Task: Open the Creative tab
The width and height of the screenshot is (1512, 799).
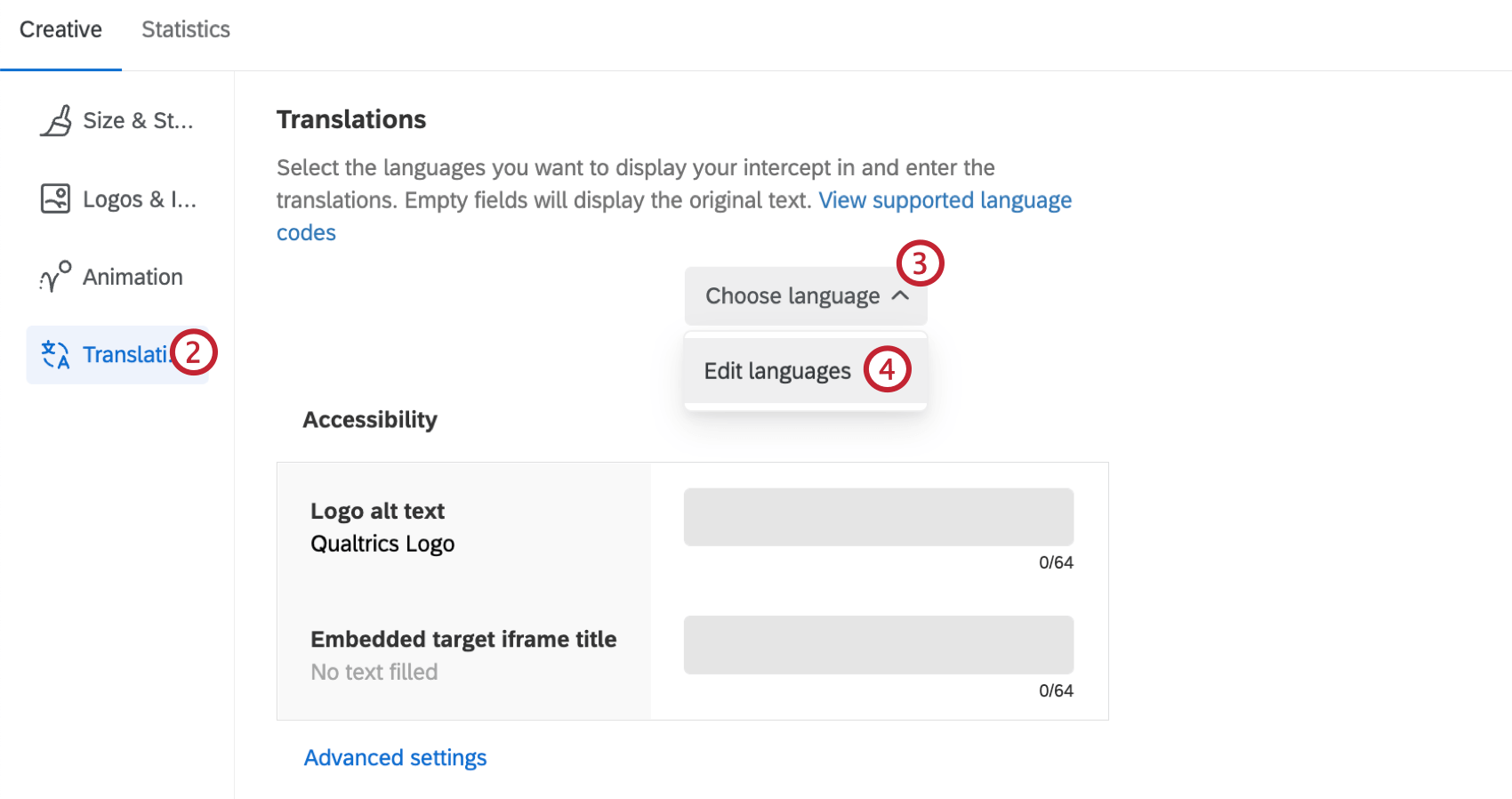Action: click(60, 29)
